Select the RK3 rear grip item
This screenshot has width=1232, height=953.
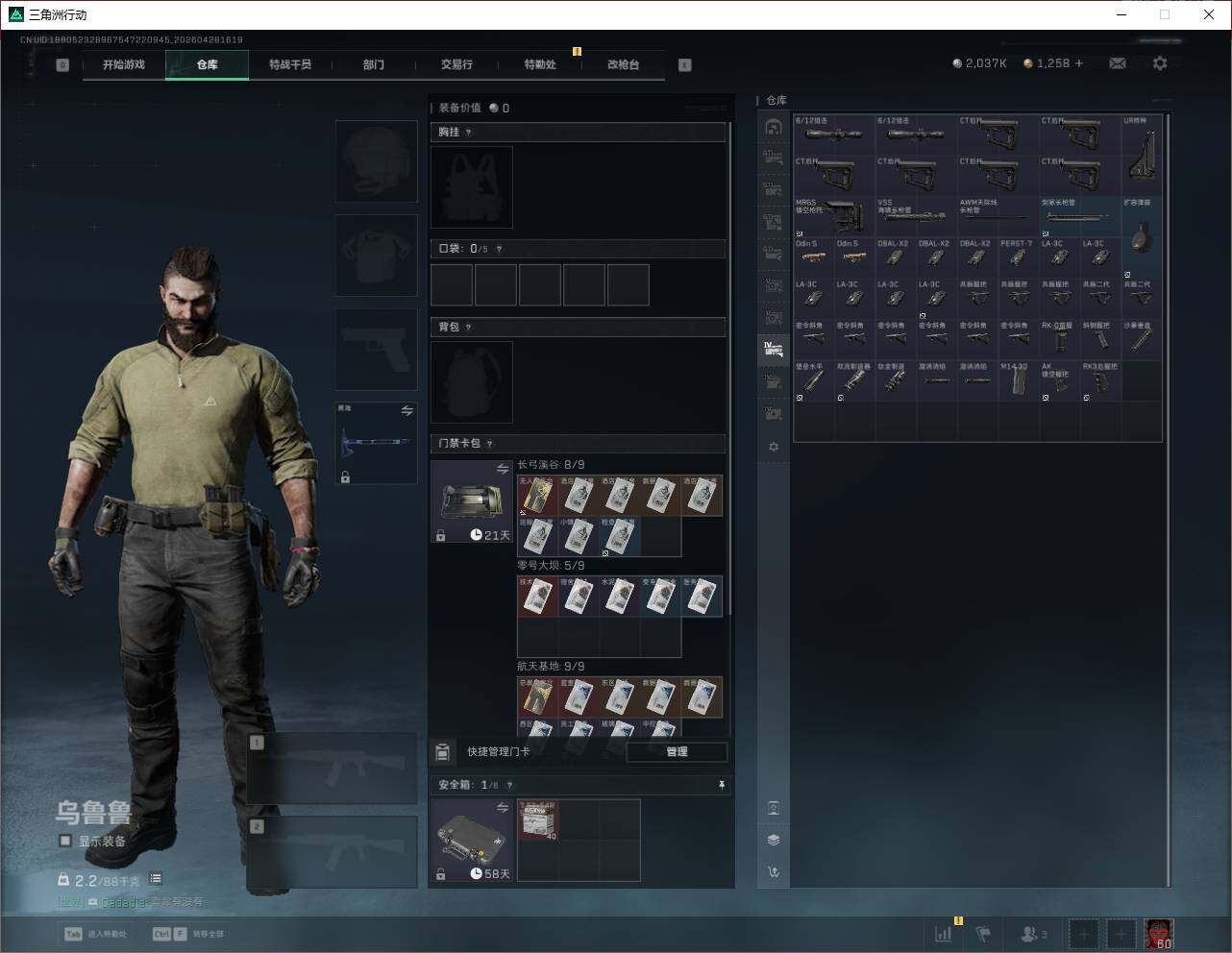(1100, 380)
